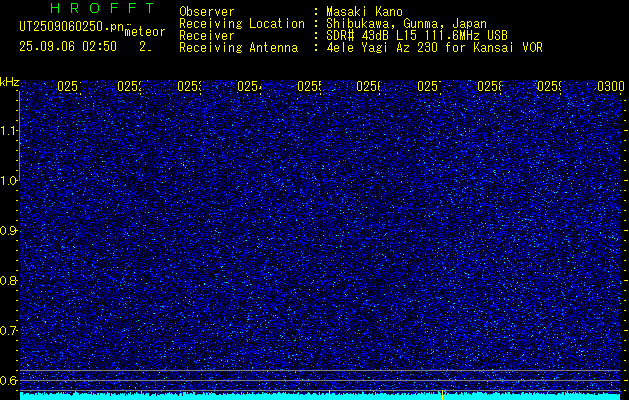
Task: Select the 0.9 kHz frequency label
Action: 9,231
